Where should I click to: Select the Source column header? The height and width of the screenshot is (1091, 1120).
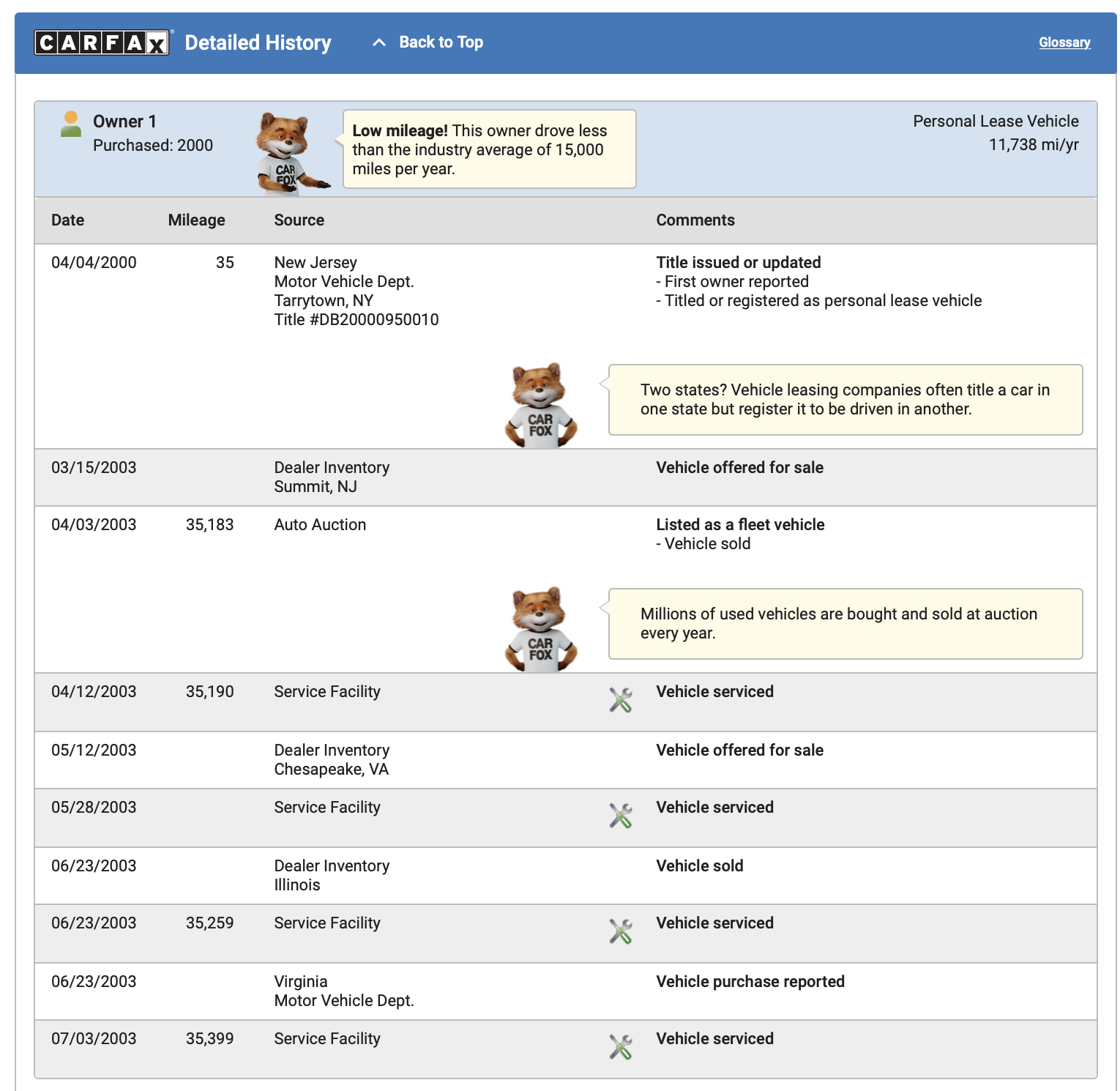(299, 220)
